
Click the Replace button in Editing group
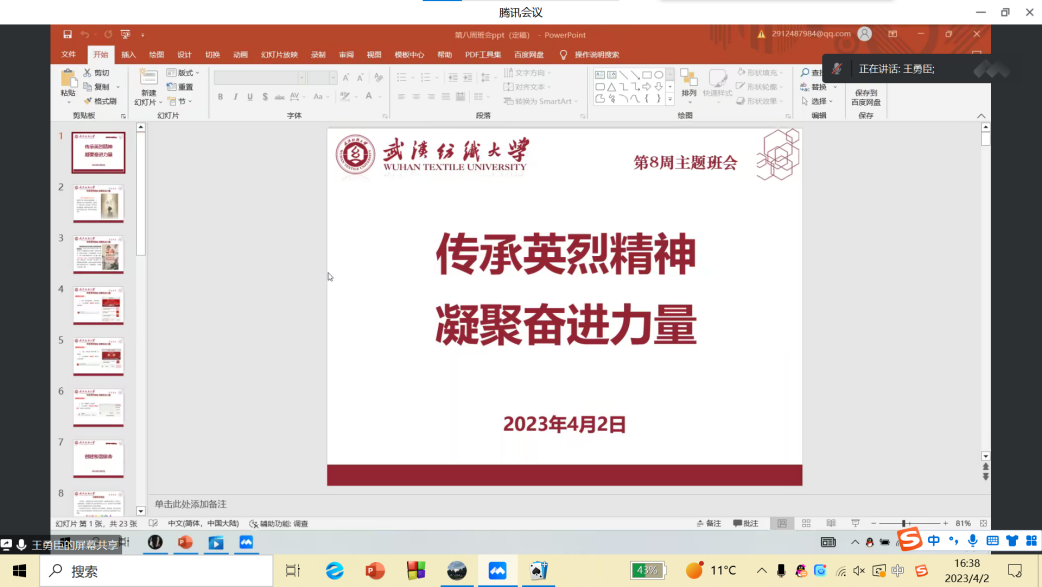point(814,87)
